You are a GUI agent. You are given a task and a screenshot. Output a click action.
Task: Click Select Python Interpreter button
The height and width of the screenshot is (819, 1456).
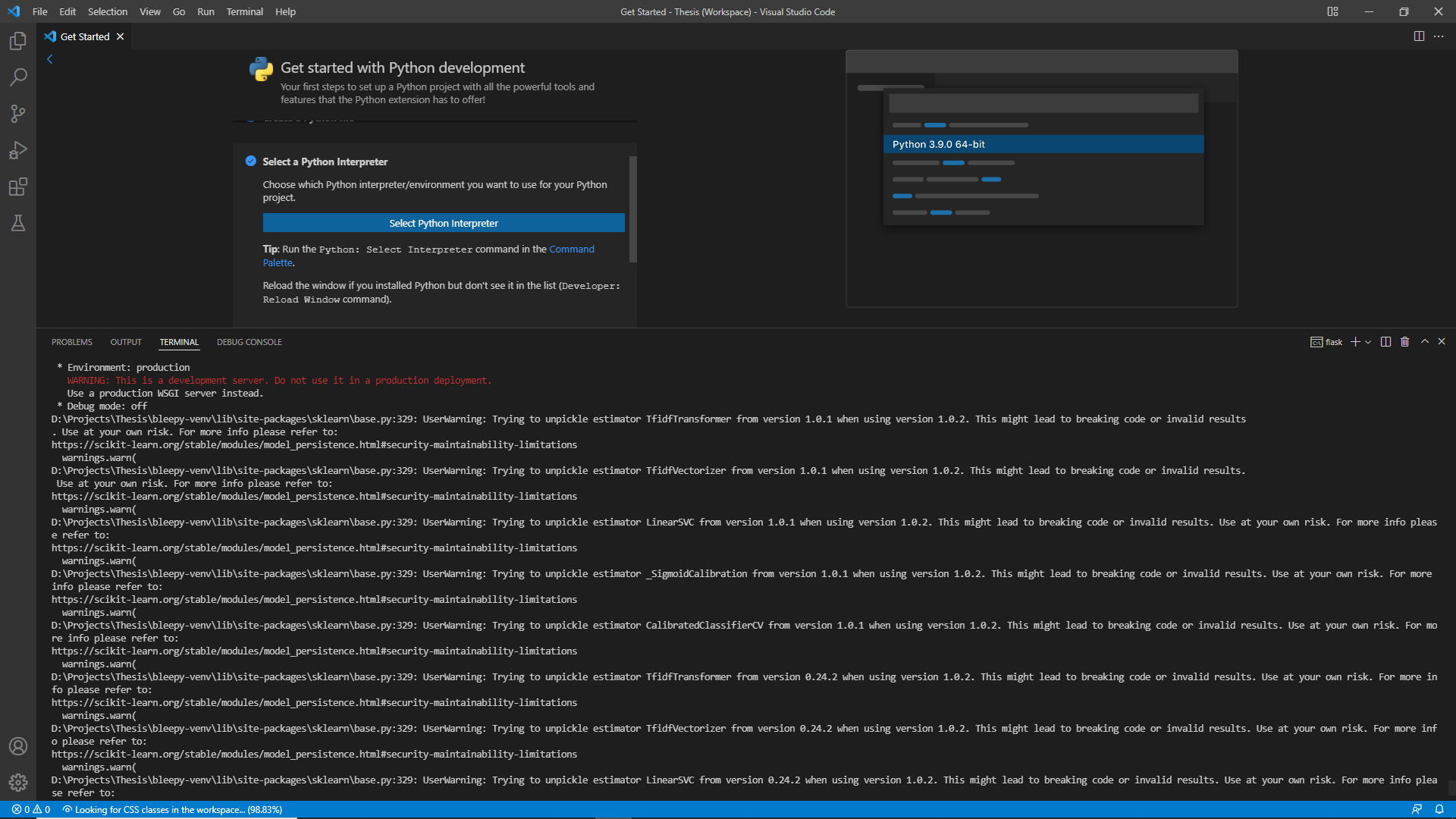click(443, 222)
